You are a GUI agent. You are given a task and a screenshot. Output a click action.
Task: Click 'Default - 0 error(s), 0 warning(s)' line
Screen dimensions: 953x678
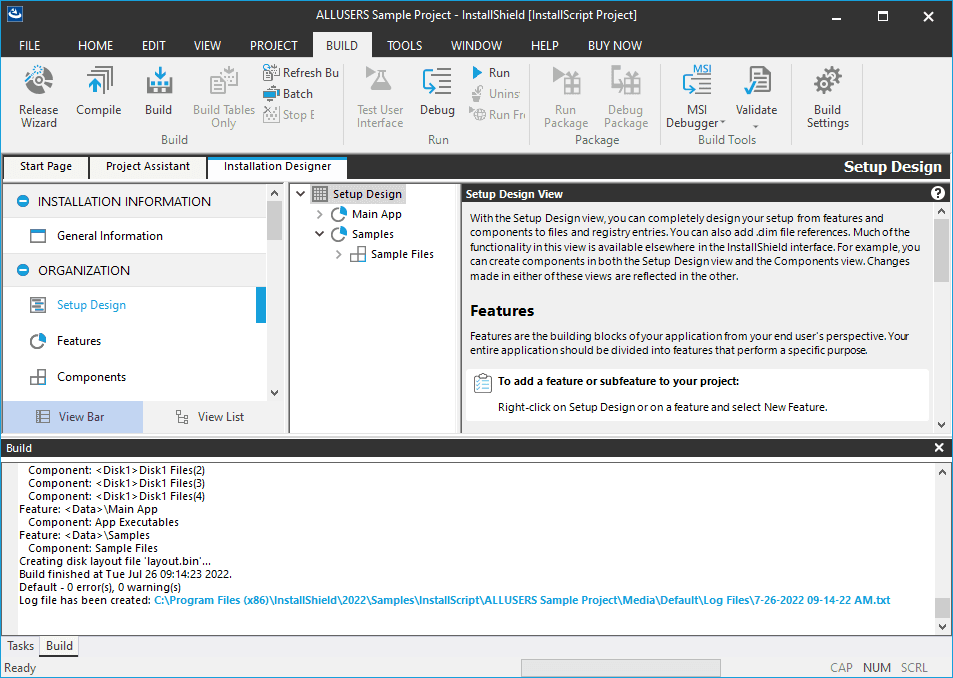tap(100, 587)
